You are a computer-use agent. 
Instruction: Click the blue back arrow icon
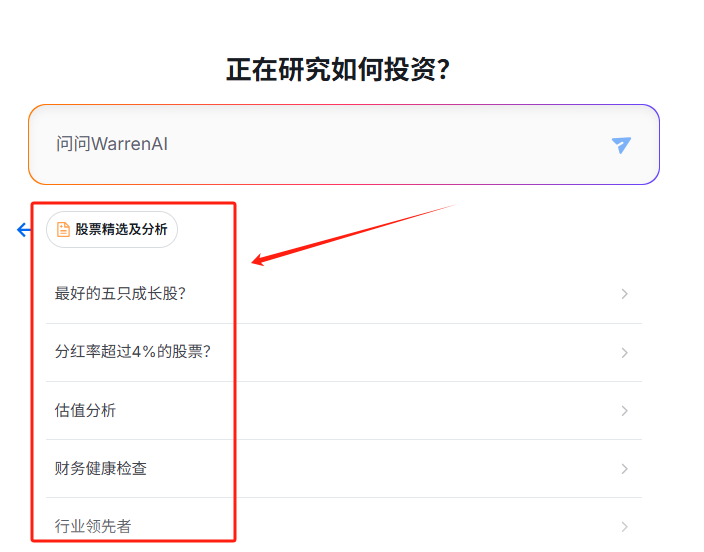point(23,230)
